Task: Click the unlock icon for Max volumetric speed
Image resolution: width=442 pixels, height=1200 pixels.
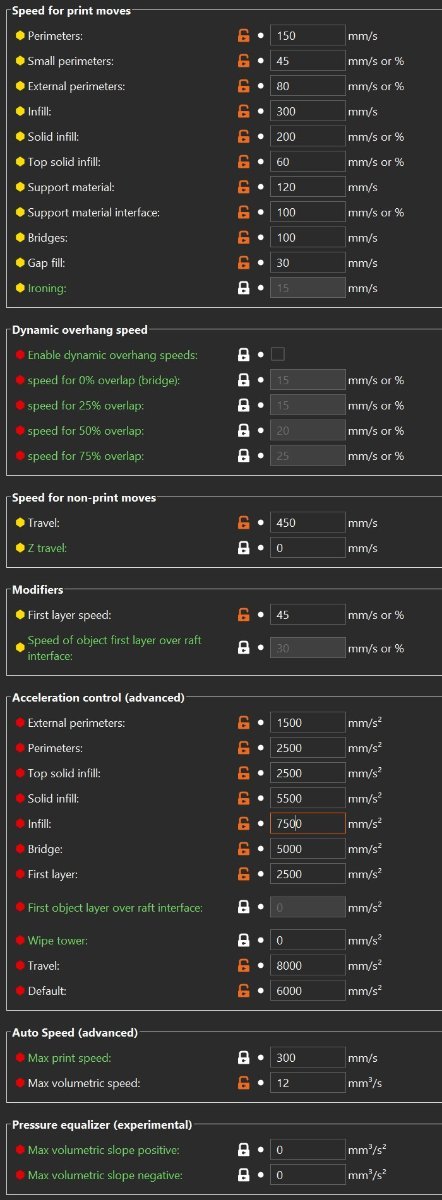Action: click(x=243, y=1084)
